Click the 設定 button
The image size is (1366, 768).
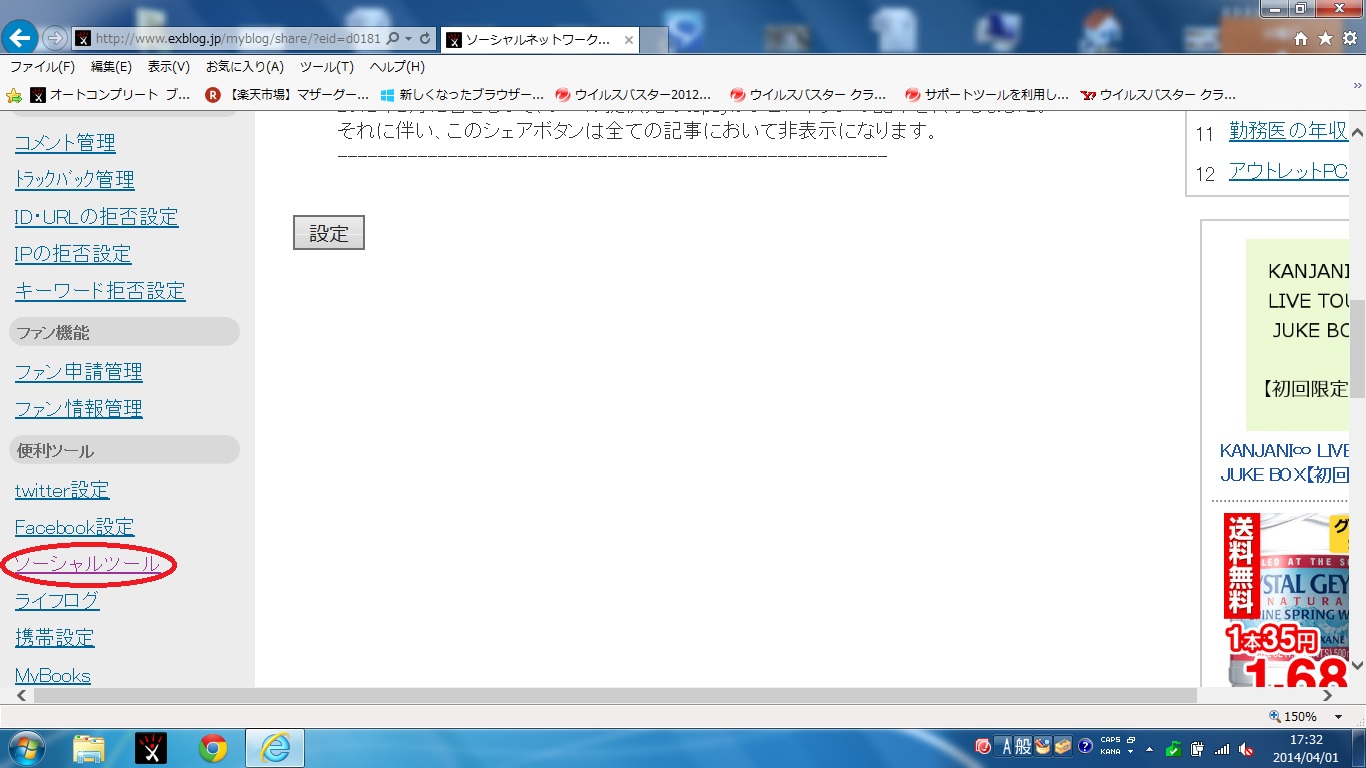[329, 233]
